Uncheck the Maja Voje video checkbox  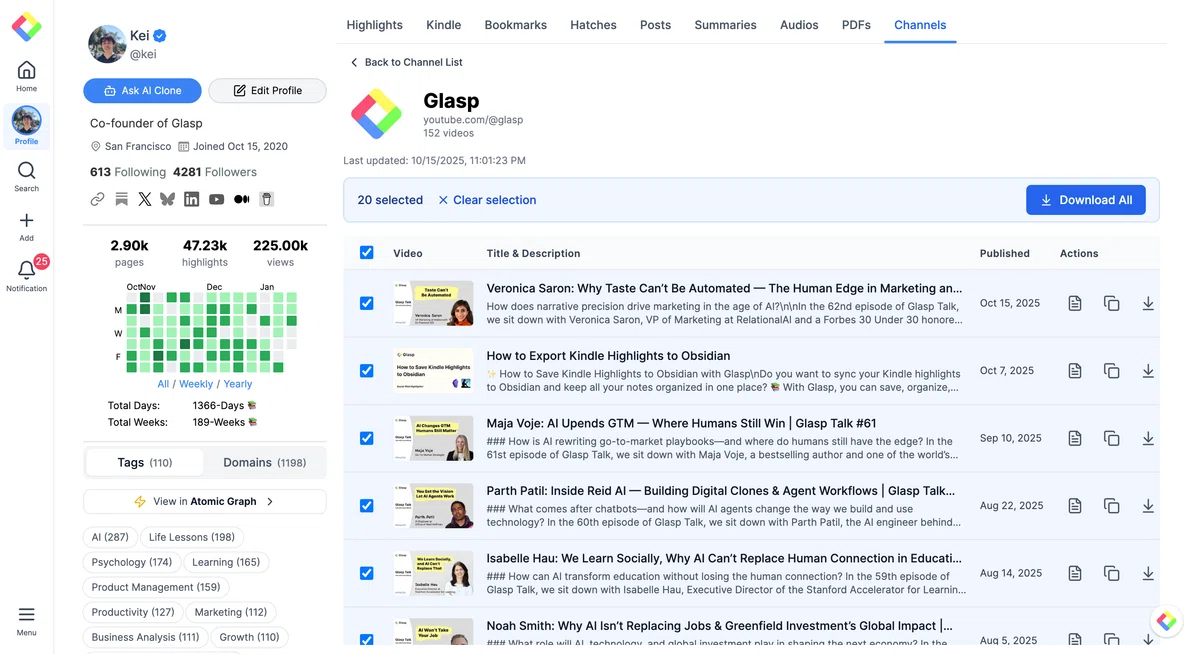click(x=366, y=438)
